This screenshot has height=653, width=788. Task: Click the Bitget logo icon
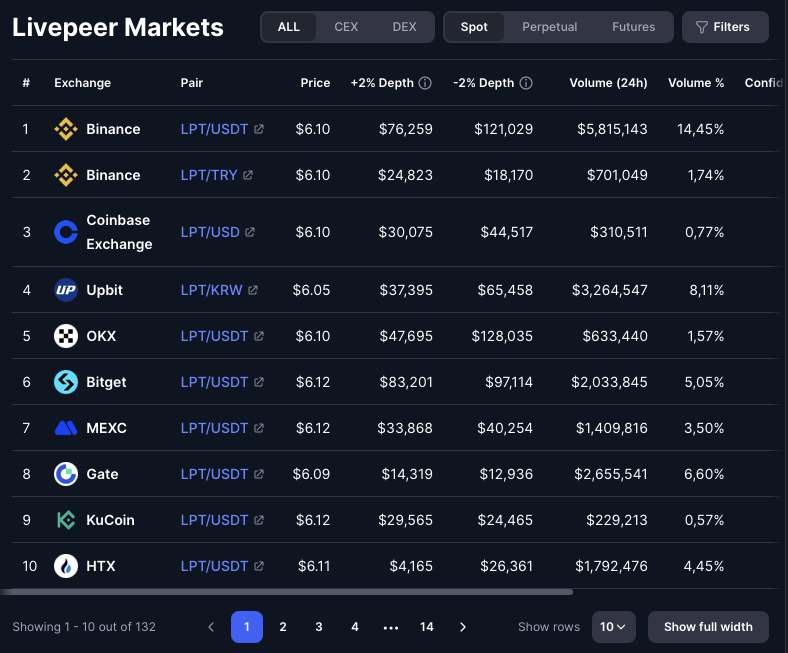click(66, 382)
